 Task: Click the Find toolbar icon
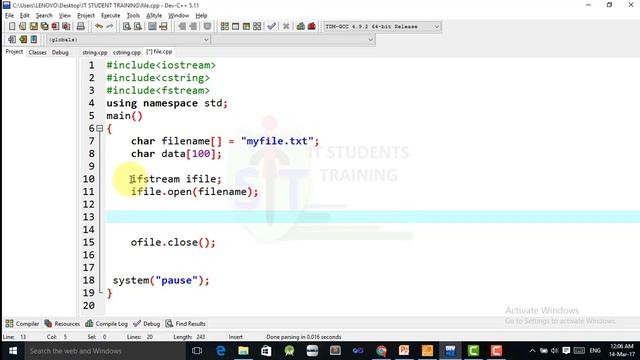pyautogui.click(x=127, y=27)
